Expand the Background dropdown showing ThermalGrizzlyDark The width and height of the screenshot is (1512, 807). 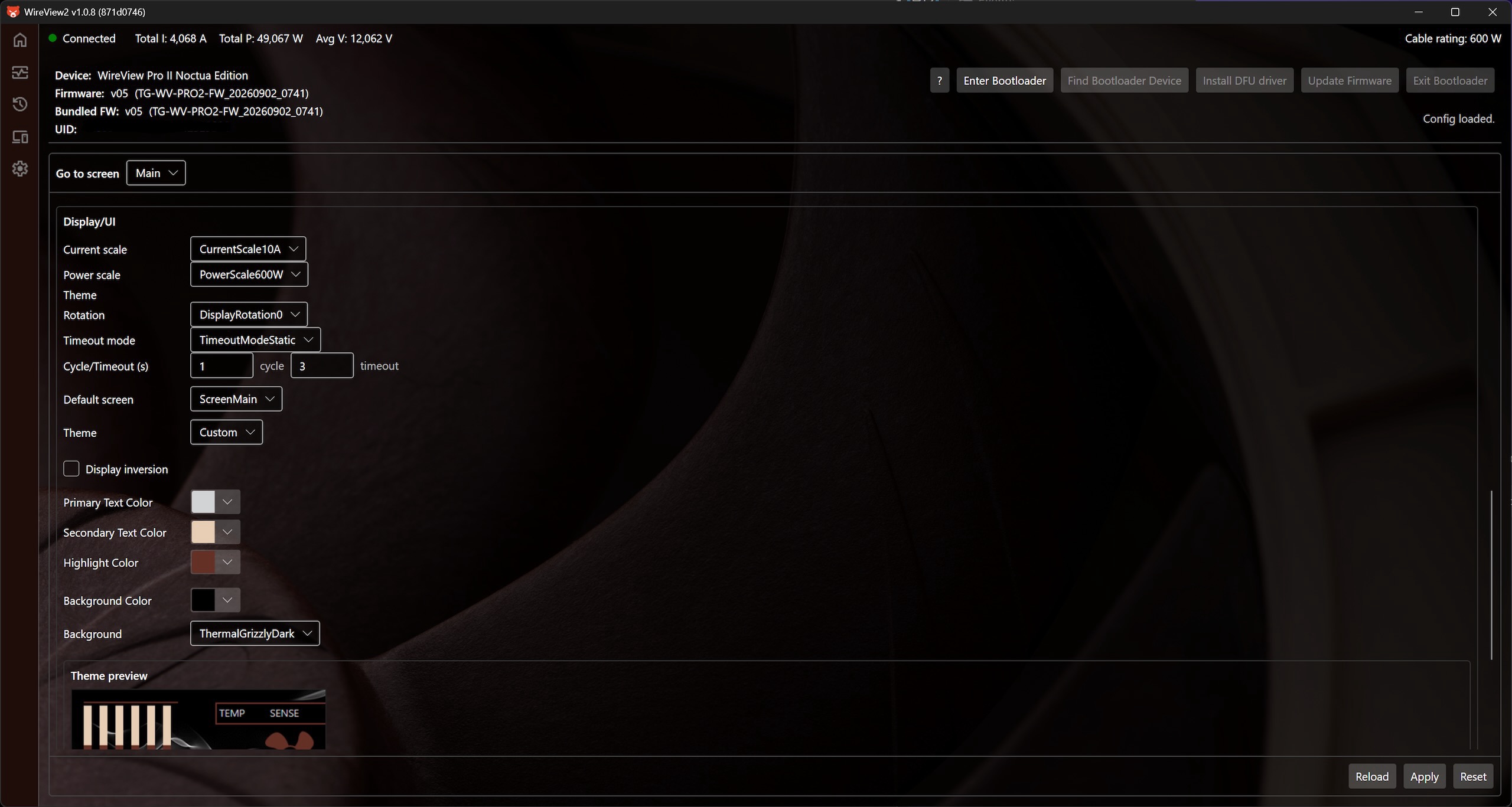(x=255, y=633)
